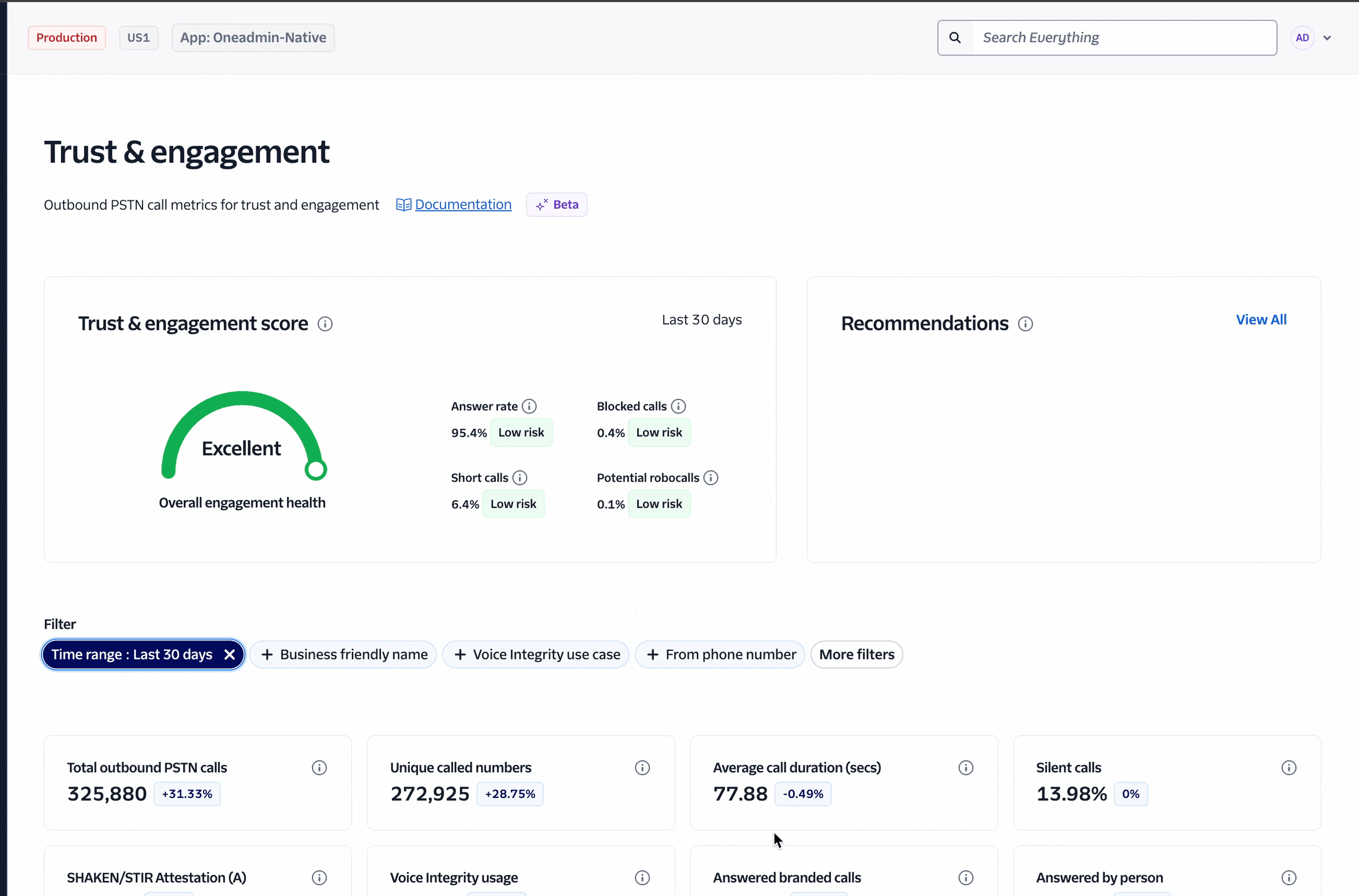Click the Production environment tag

coord(67,38)
